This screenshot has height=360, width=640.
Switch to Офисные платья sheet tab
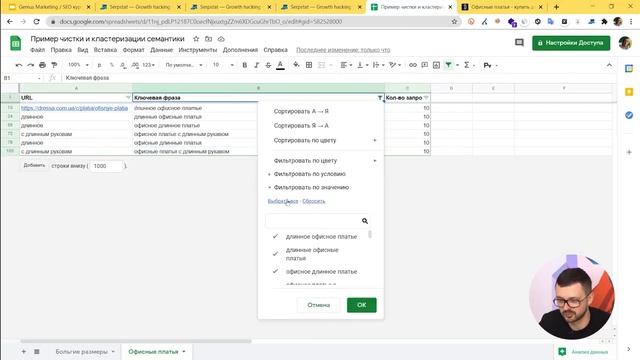pos(157,351)
